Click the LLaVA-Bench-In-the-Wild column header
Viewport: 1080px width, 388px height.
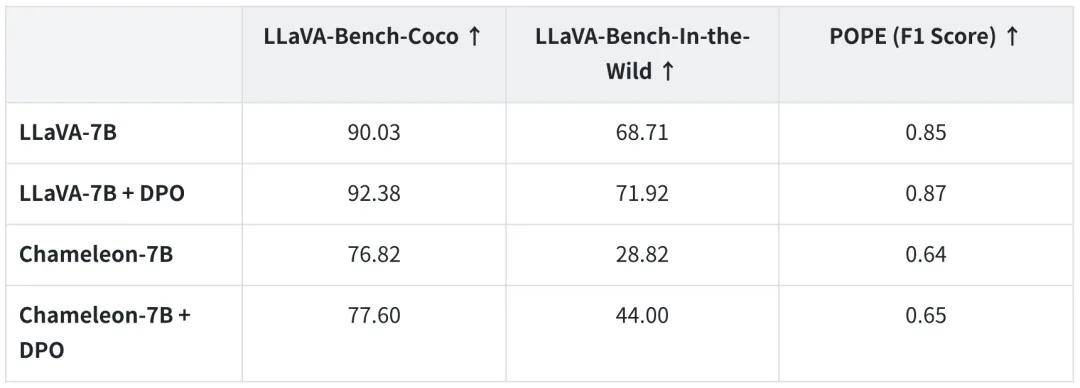pyautogui.click(x=642, y=54)
